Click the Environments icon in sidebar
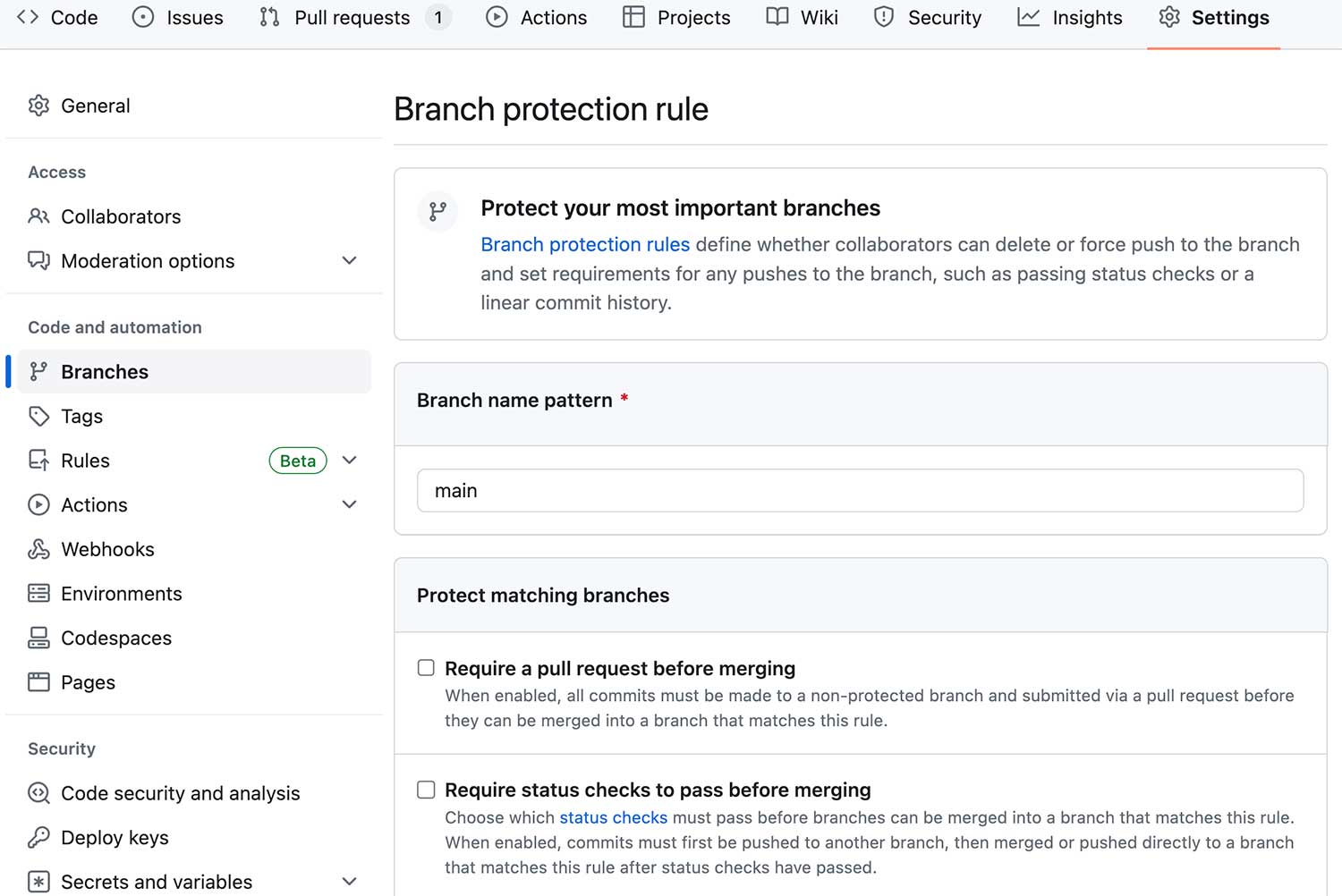The height and width of the screenshot is (896, 1342). click(x=38, y=594)
